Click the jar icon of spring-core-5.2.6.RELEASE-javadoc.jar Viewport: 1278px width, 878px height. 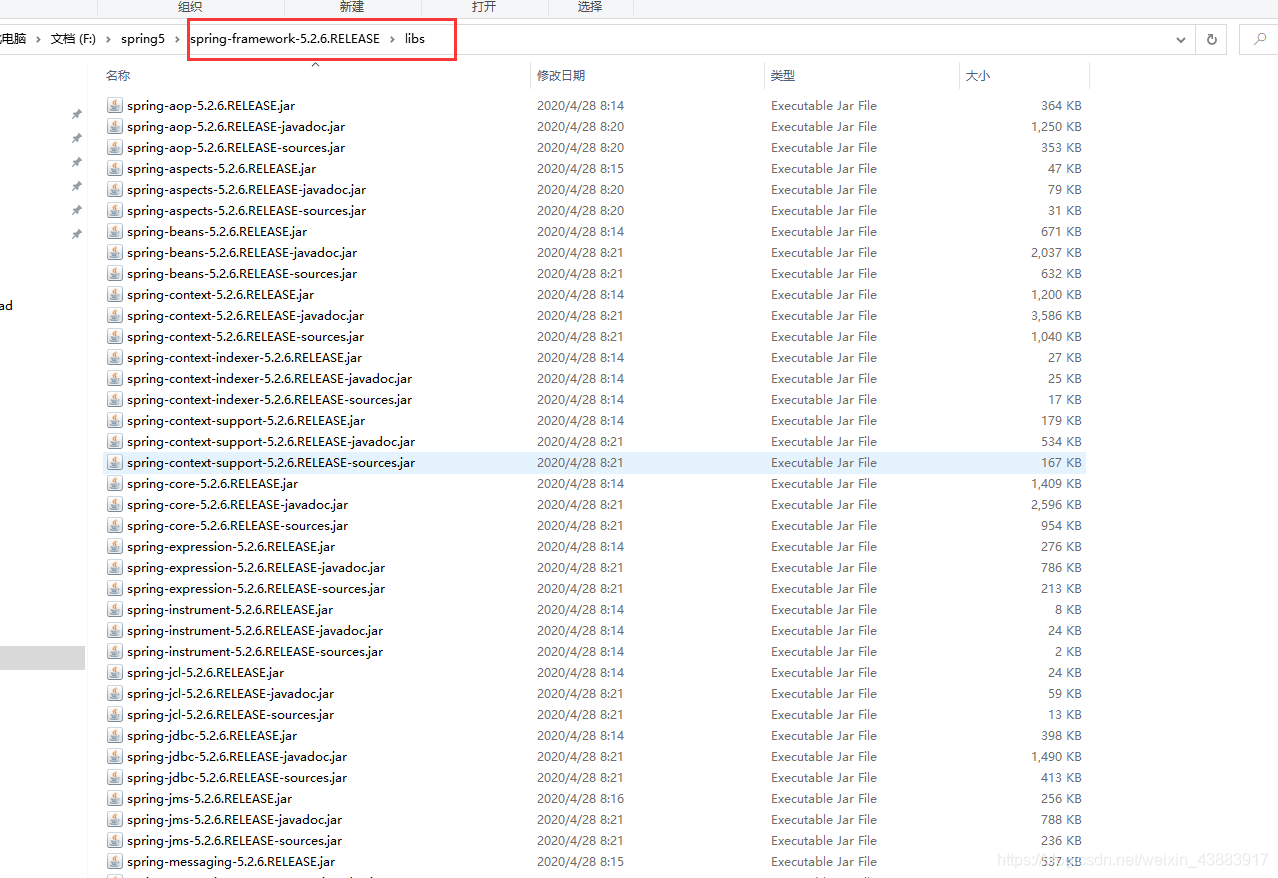pos(114,504)
